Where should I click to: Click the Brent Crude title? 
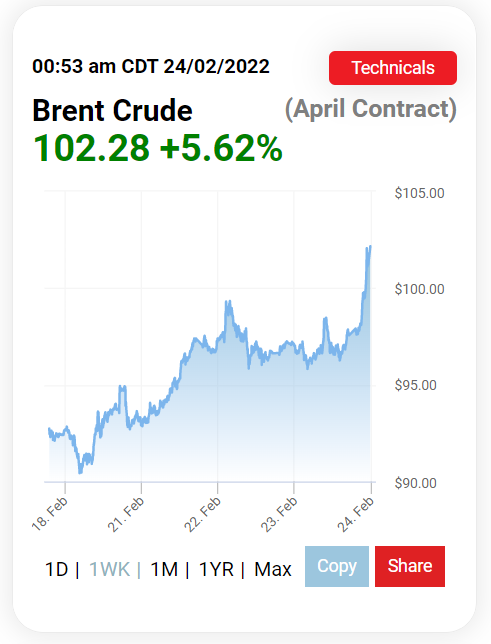point(112,110)
